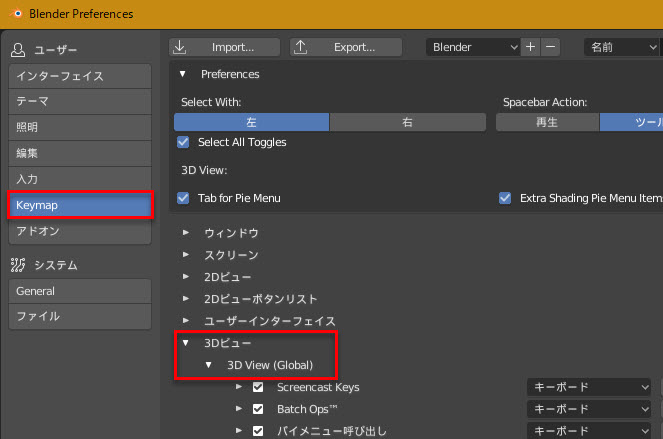This screenshot has height=439, width=663.
Task: Select the Keymap tab
Action: point(80,205)
